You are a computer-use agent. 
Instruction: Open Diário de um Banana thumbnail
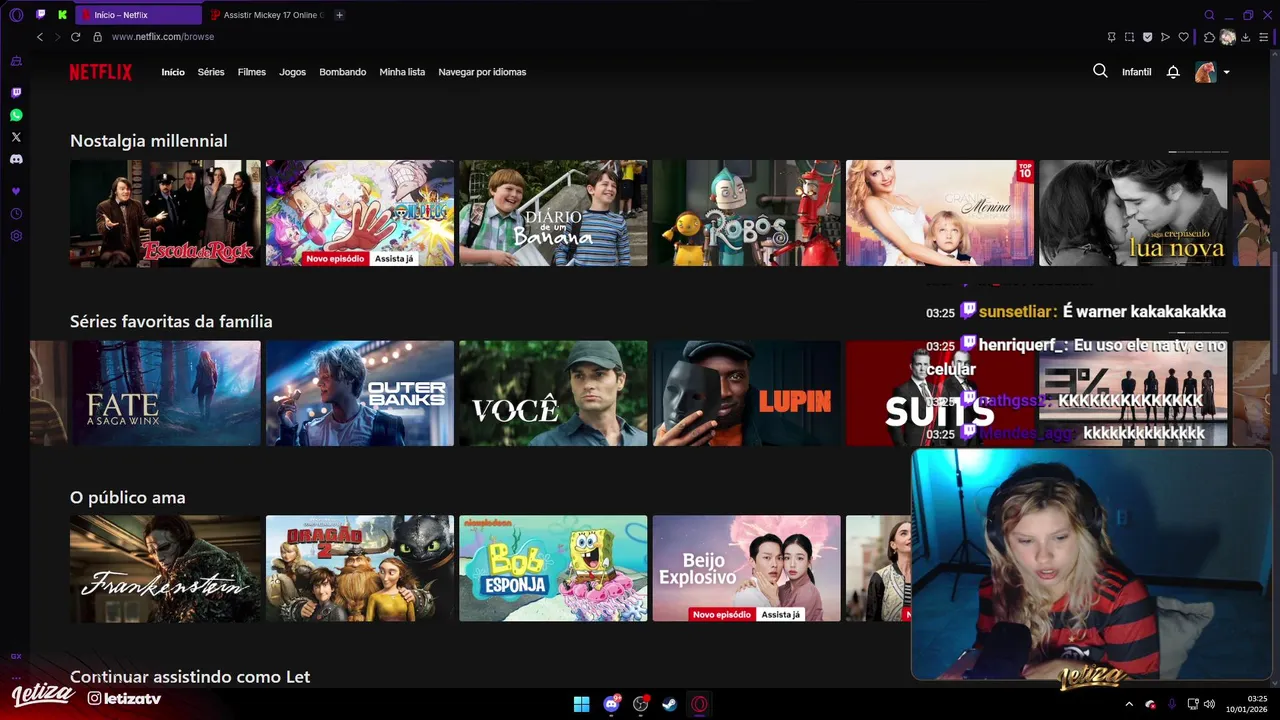(553, 213)
